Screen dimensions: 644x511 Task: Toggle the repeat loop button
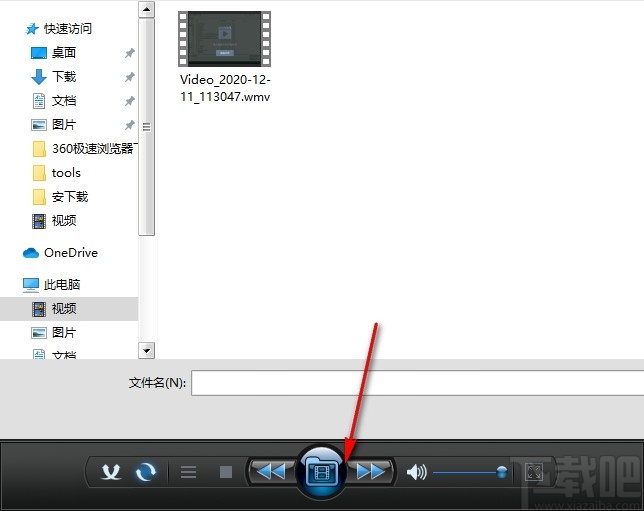(146, 472)
